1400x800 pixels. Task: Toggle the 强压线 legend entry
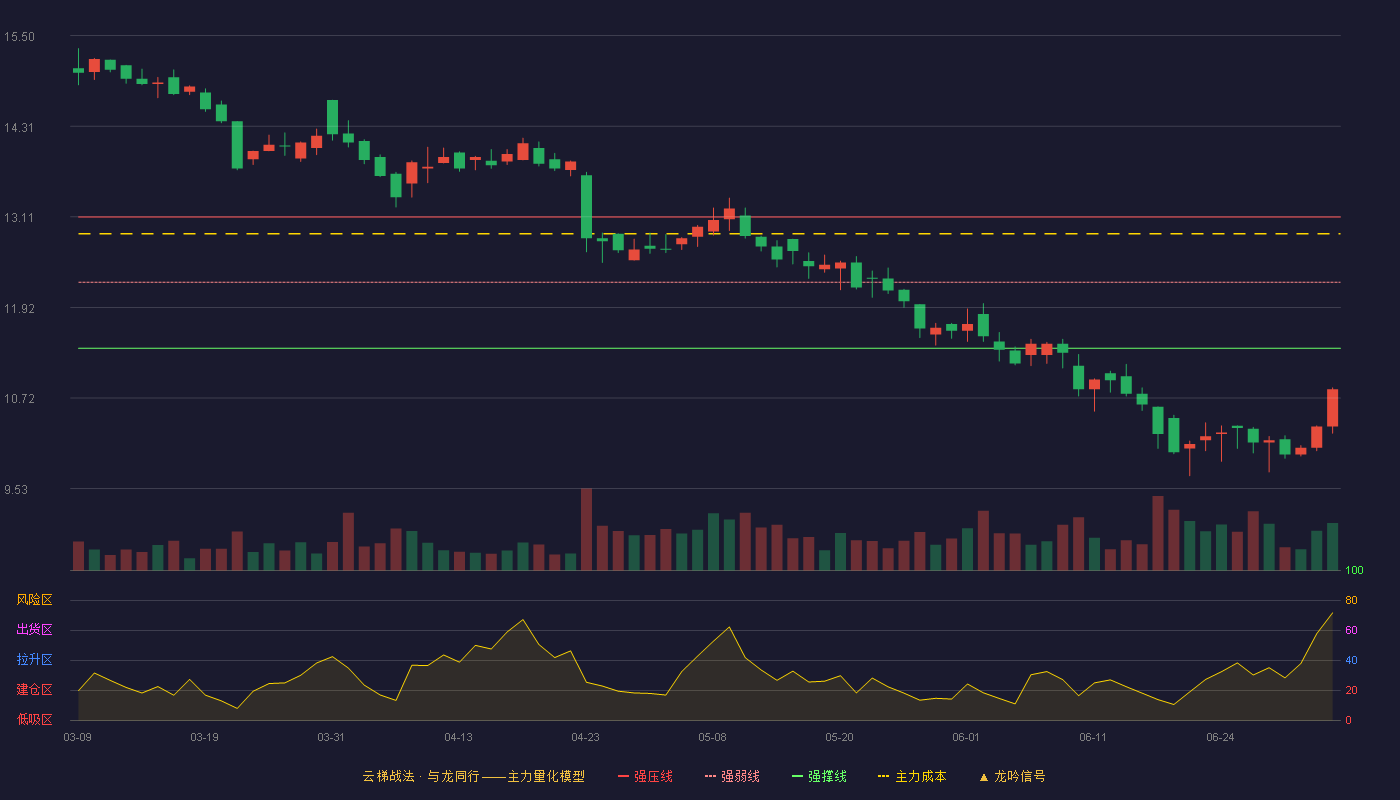click(645, 776)
